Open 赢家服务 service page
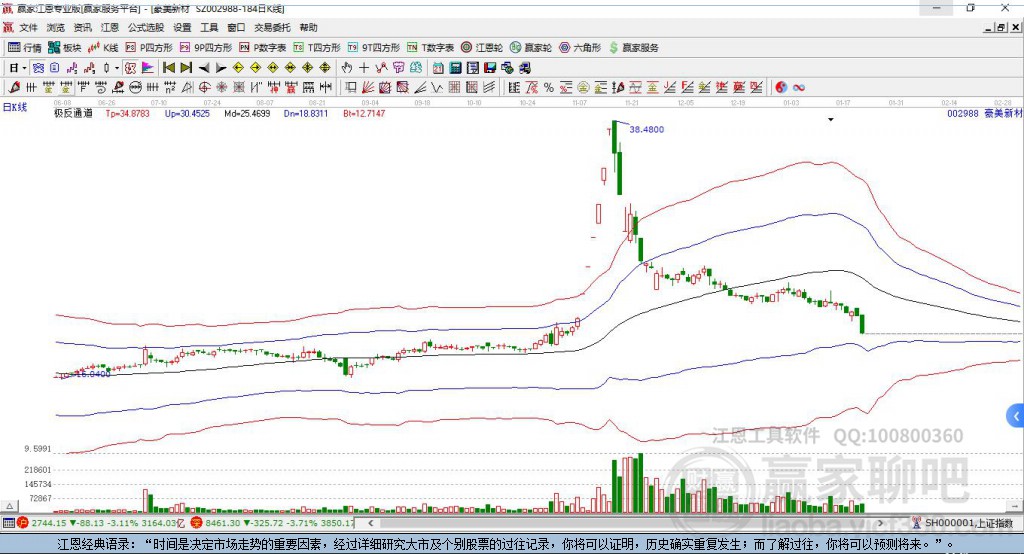Screen dimensions: 1024x554 (633, 48)
